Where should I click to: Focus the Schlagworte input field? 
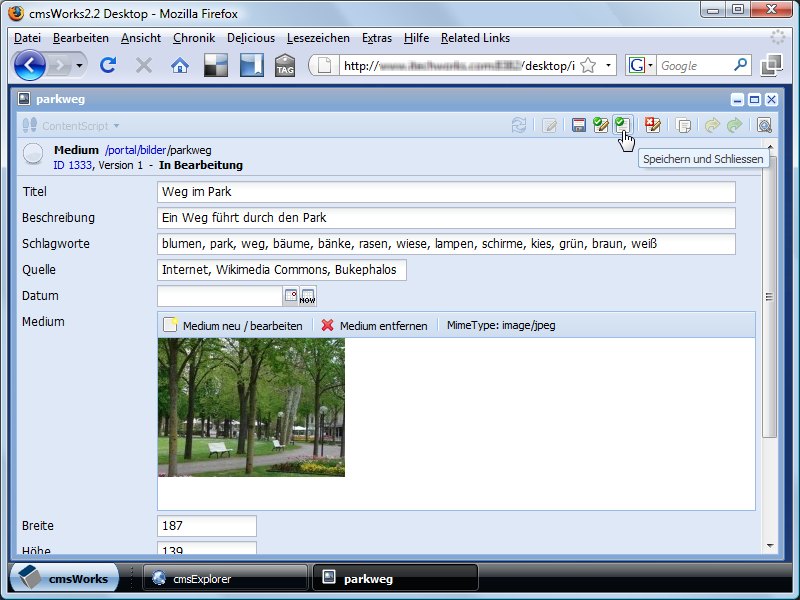[x=446, y=244]
